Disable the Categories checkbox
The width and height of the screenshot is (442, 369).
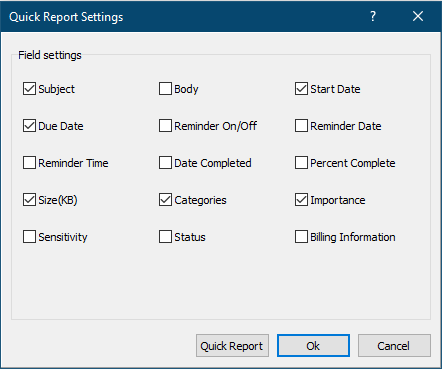(165, 200)
